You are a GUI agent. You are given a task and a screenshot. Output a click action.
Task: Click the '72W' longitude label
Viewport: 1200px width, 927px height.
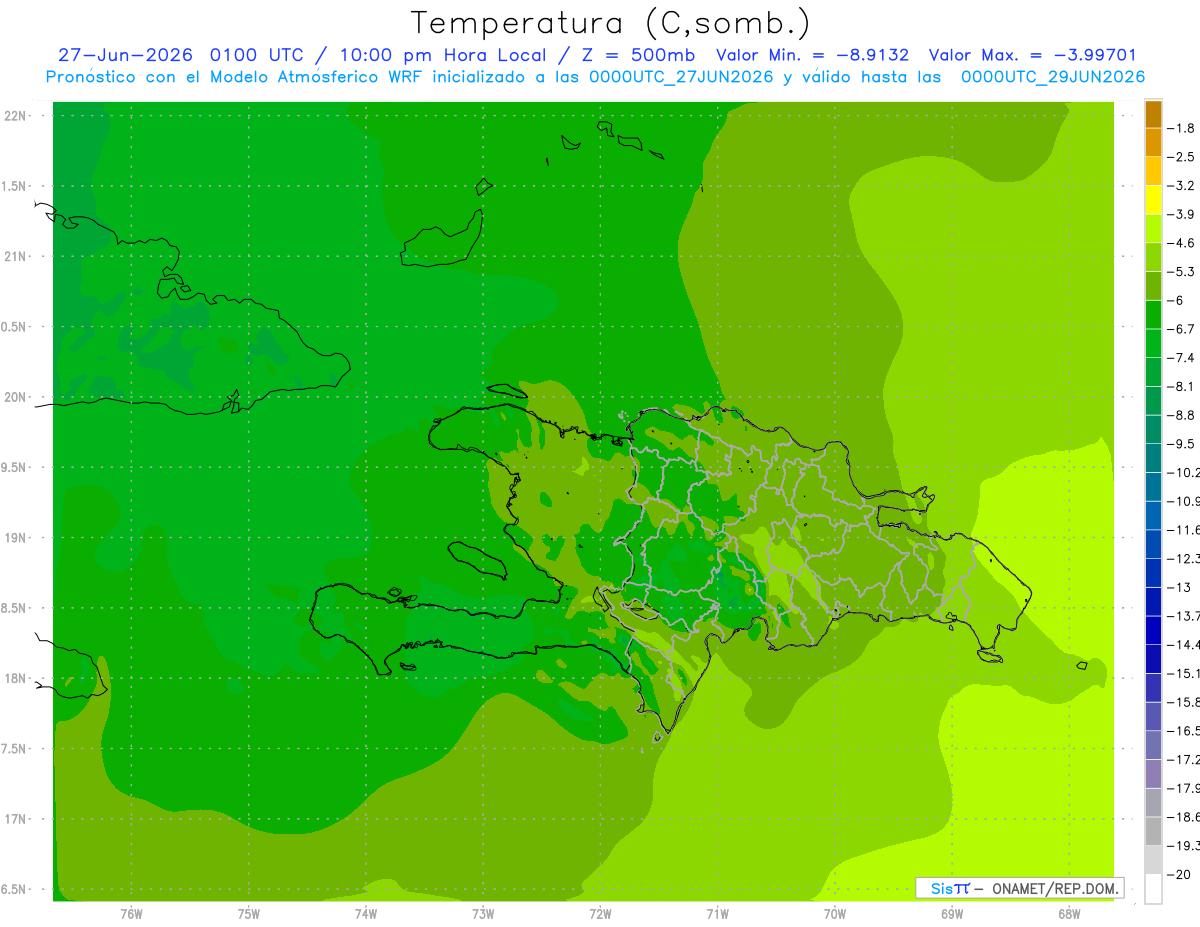point(600,913)
